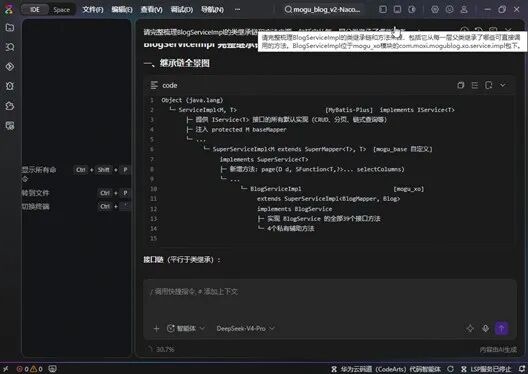Insert code block into file icon
This screenshot has height=374, width=528.
pos(489,85)
